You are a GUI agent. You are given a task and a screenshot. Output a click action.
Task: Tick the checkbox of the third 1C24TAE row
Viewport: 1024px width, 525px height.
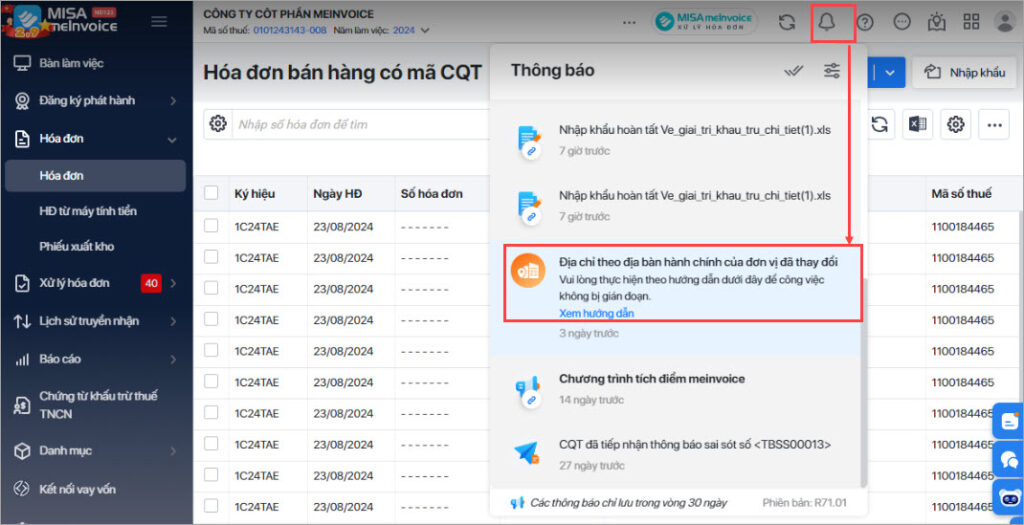click(x=211, y=289)
